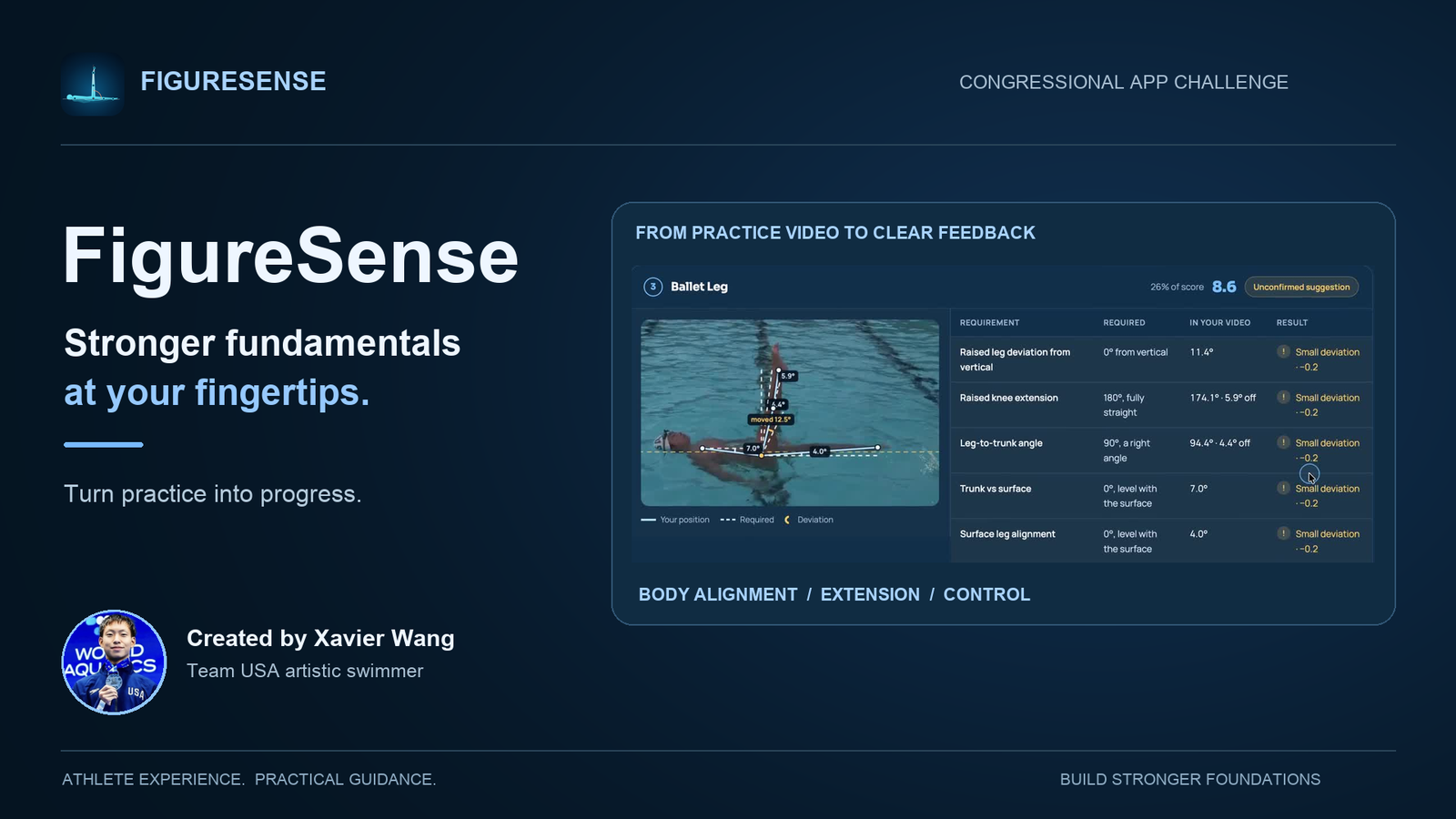Select the 'Raised knee extension' requirement
1456x819 pixels.
pyautogui.click(x=1009, y=398)
